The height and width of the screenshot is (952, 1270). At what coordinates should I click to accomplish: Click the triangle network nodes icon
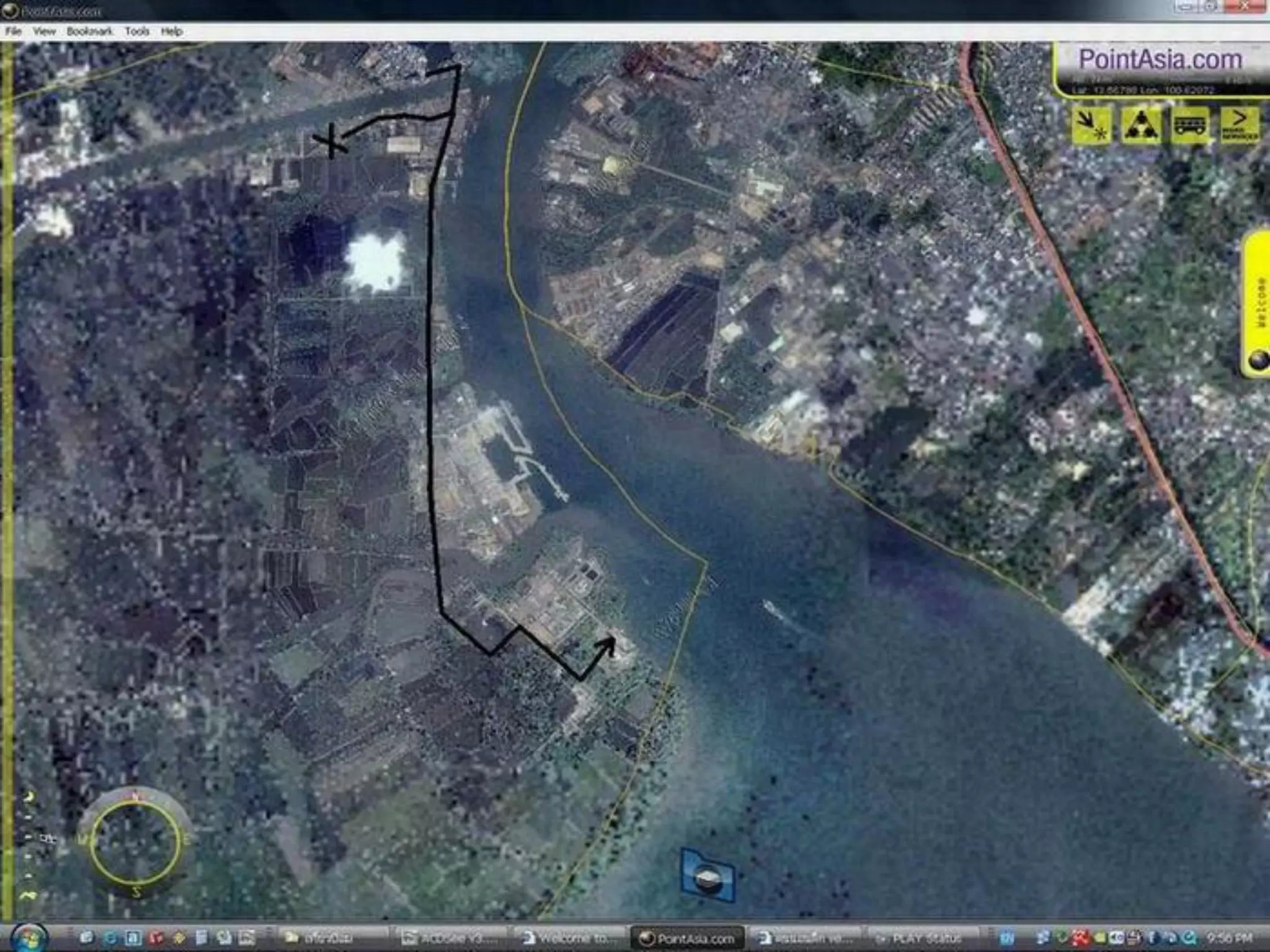click(1140, 125)
